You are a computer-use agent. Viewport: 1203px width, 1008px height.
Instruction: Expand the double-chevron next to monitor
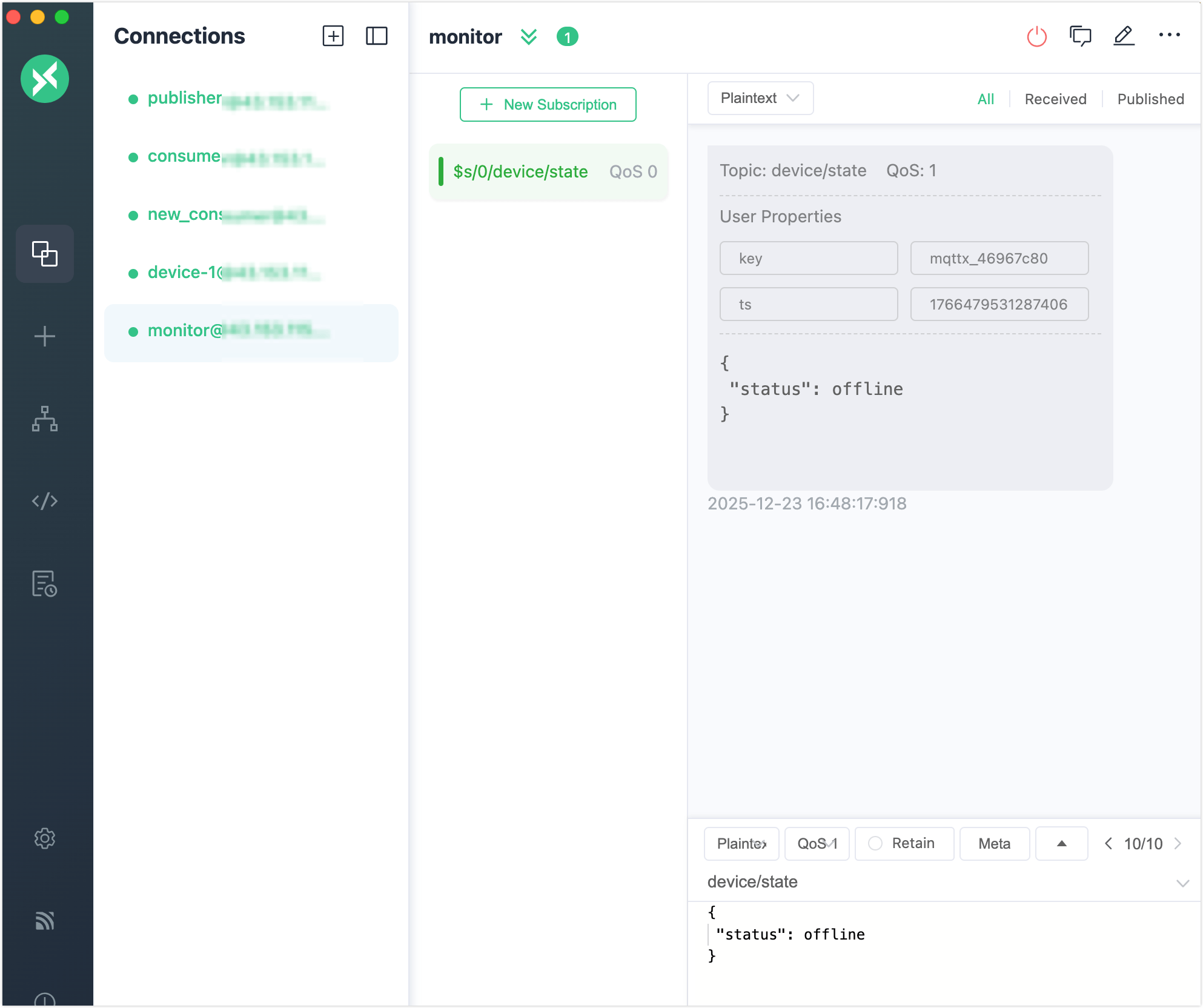click(528, 38)
